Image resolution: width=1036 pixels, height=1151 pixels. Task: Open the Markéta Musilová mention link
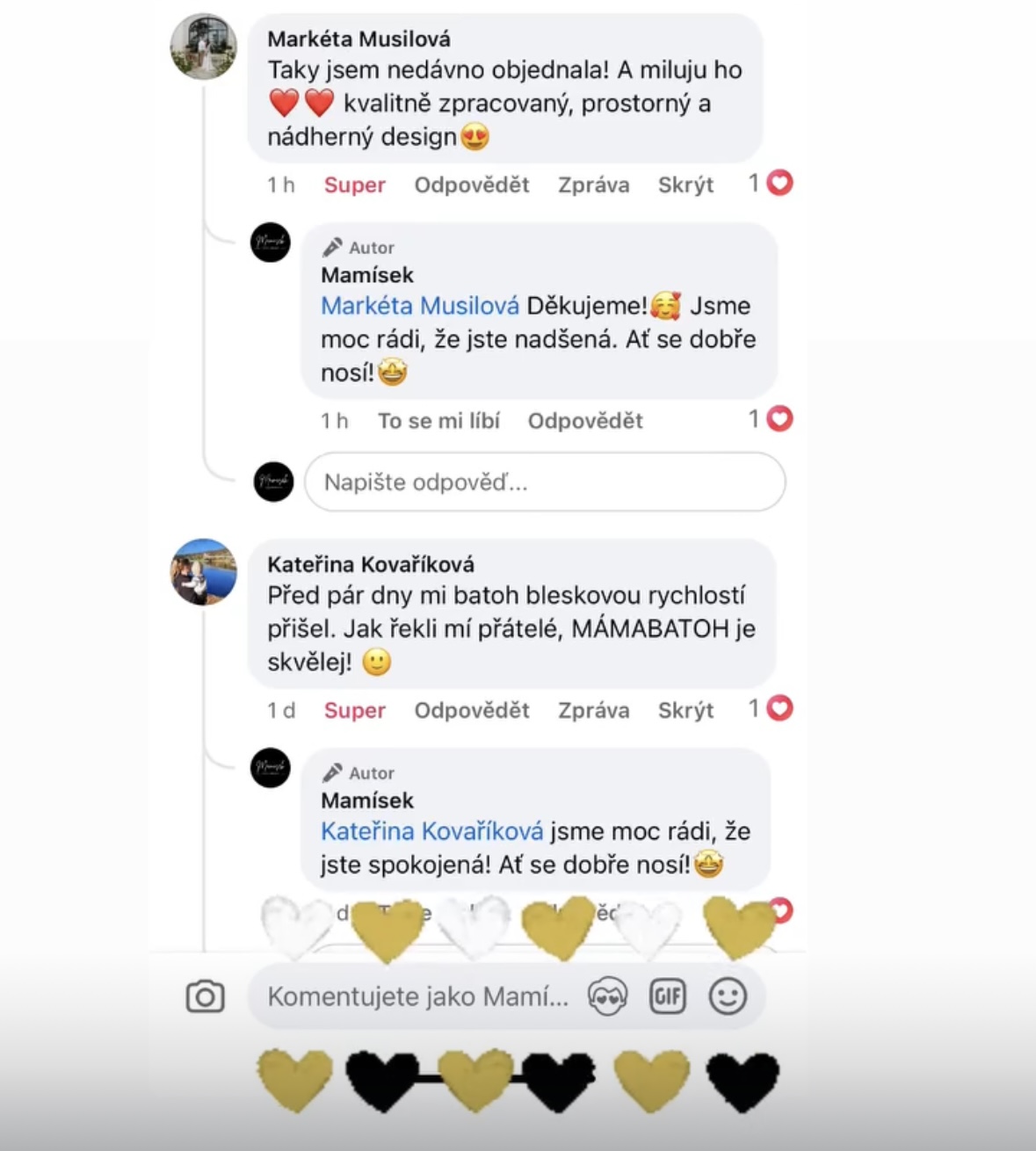(420, 306)
